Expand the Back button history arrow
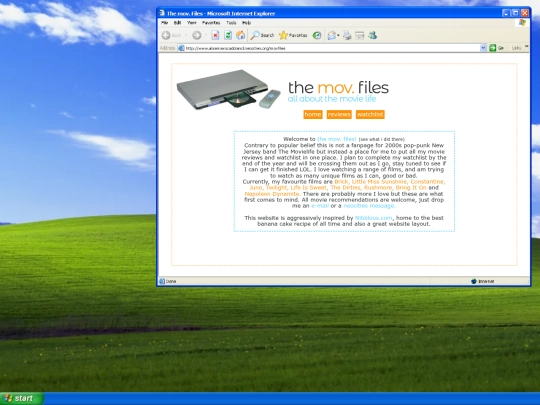The height and width of the screenshot is (405, 540). [x=186, y=35]
